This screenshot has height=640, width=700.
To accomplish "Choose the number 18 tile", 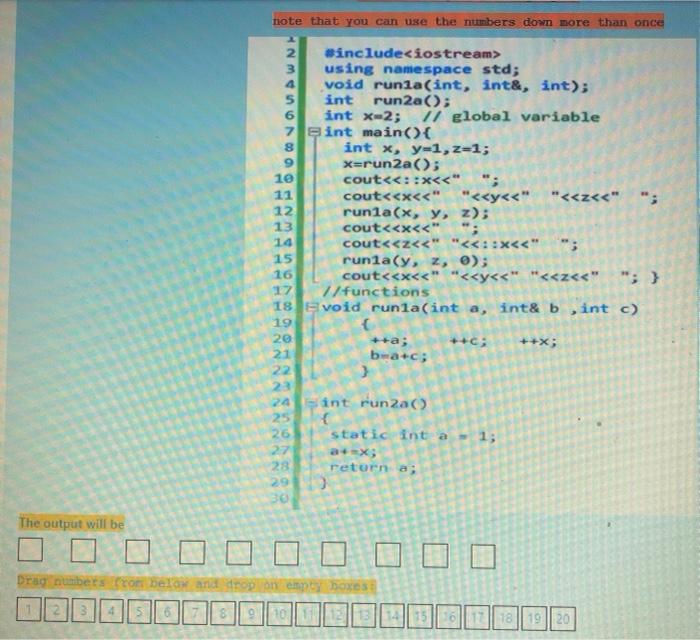I will [506, 619].
